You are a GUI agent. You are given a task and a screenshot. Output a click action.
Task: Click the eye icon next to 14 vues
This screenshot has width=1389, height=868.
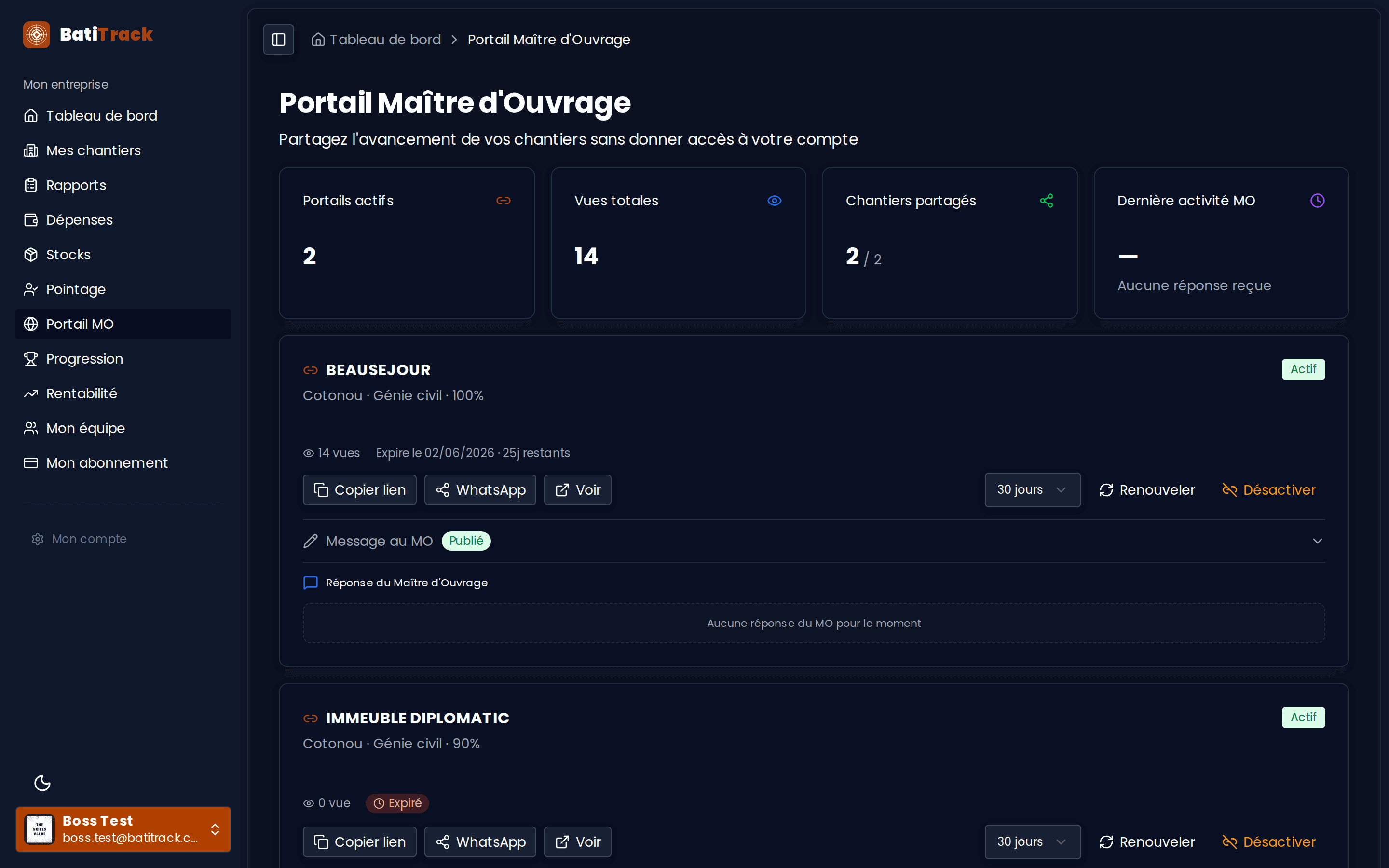coord(309,453)
